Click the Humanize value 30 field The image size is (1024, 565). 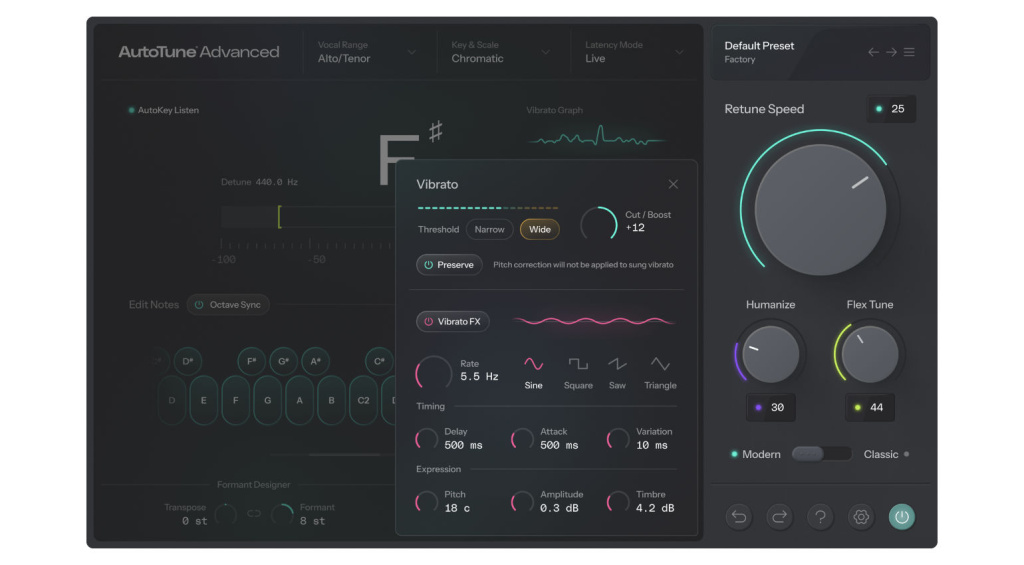click(771, 408)
